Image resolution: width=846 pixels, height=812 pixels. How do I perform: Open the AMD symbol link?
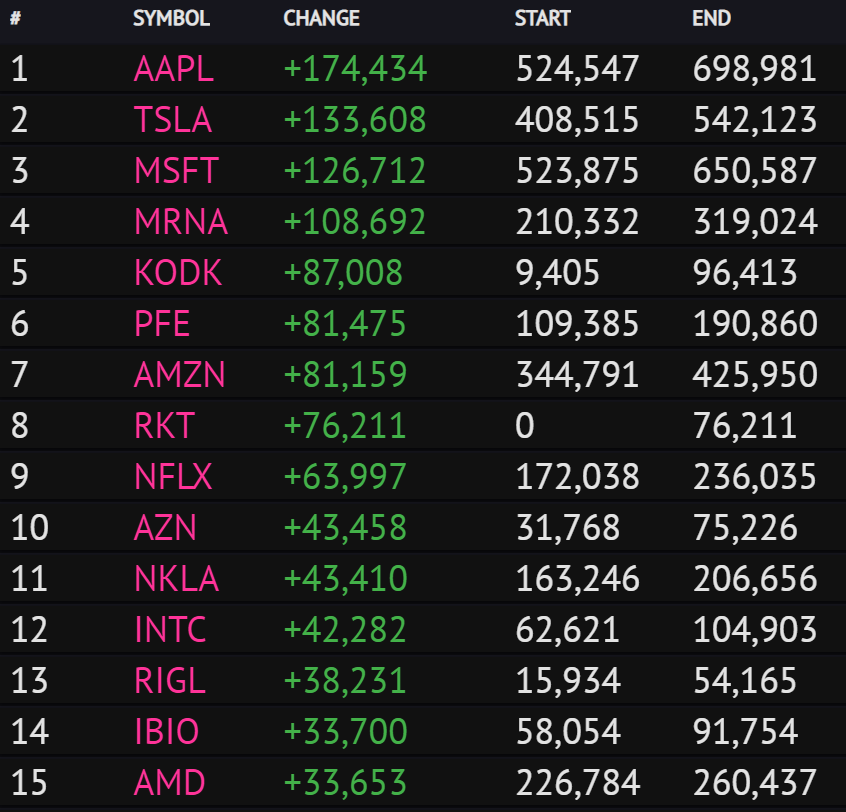tap(169, 783)
